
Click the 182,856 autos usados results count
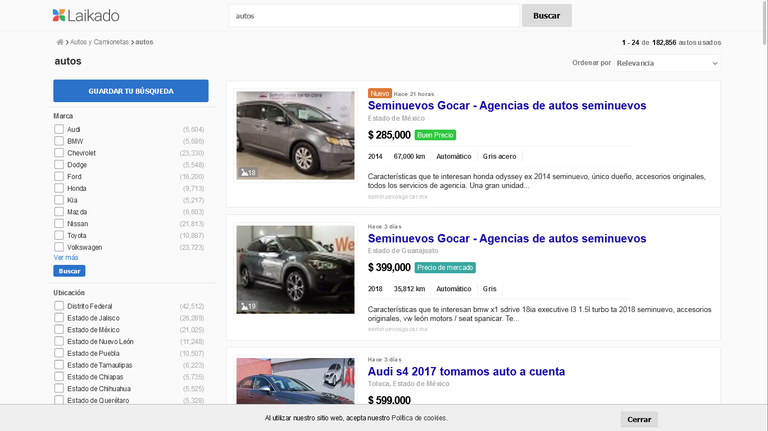pos(687,43)
